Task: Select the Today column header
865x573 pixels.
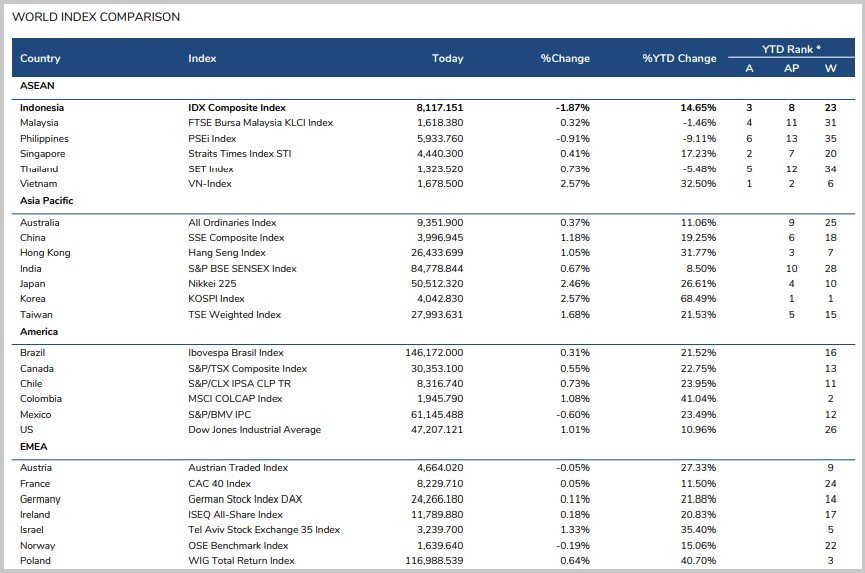Action: point(447,59)
